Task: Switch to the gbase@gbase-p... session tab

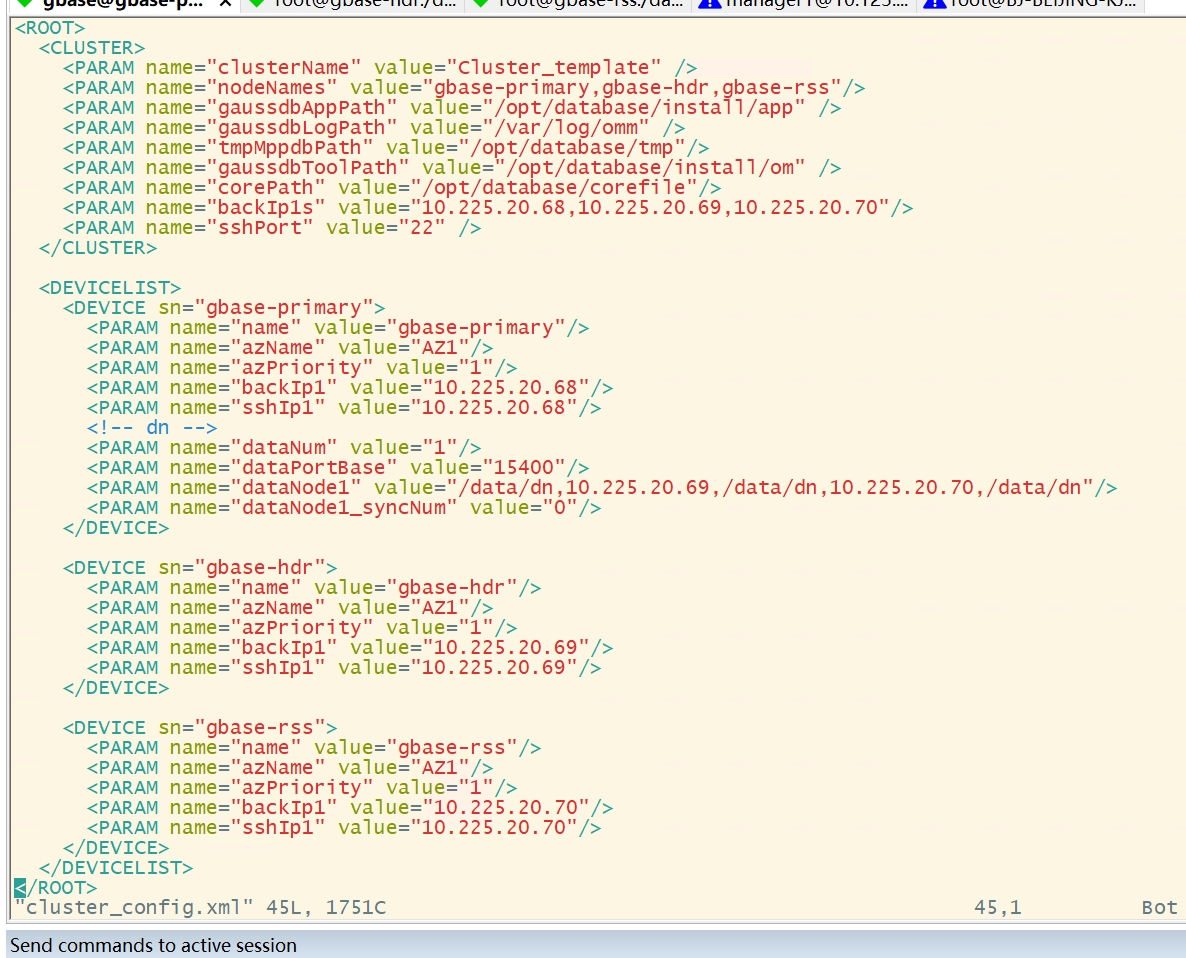Action: point(123,4)
